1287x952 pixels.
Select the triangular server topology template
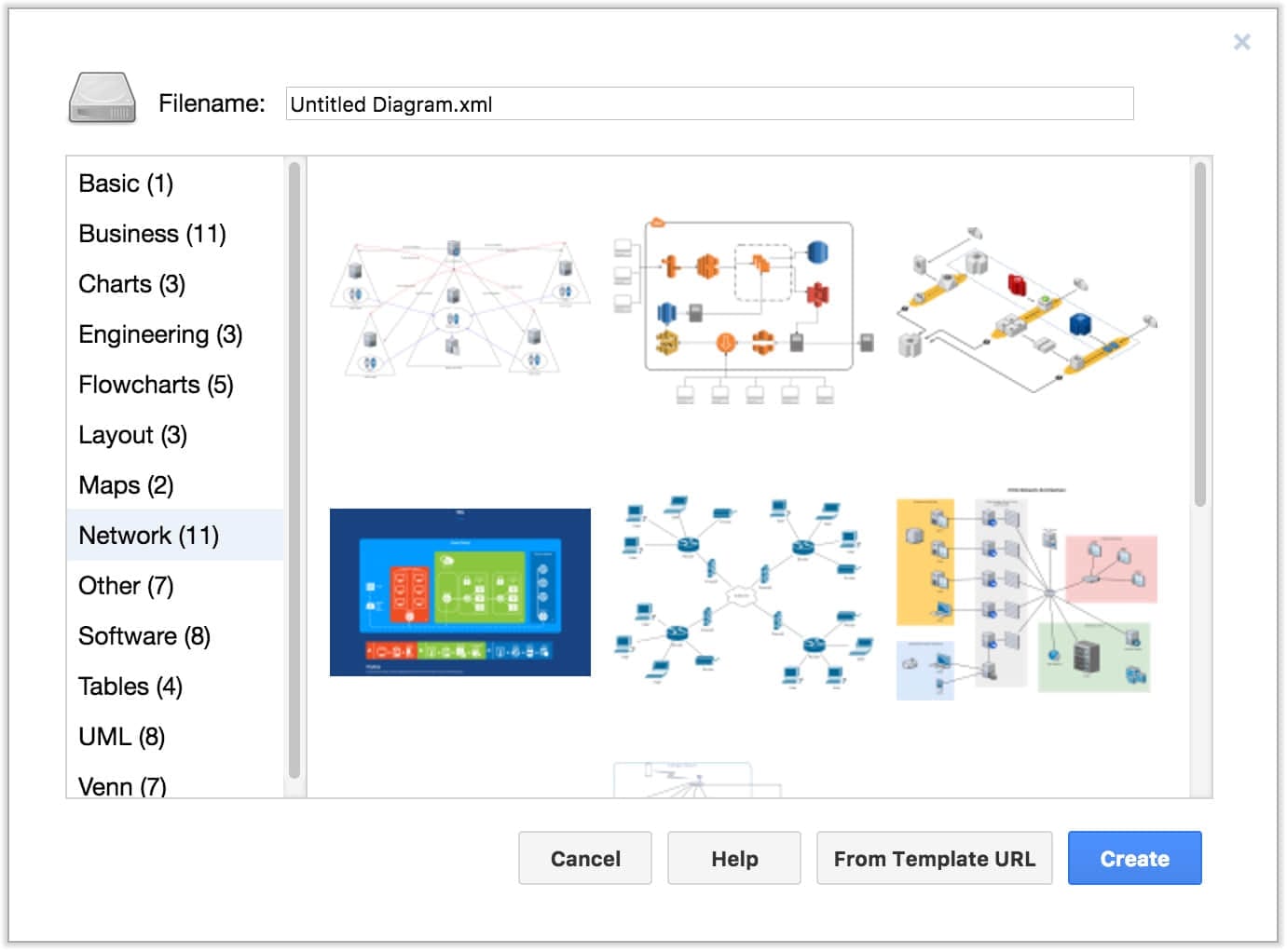(460, 308)
